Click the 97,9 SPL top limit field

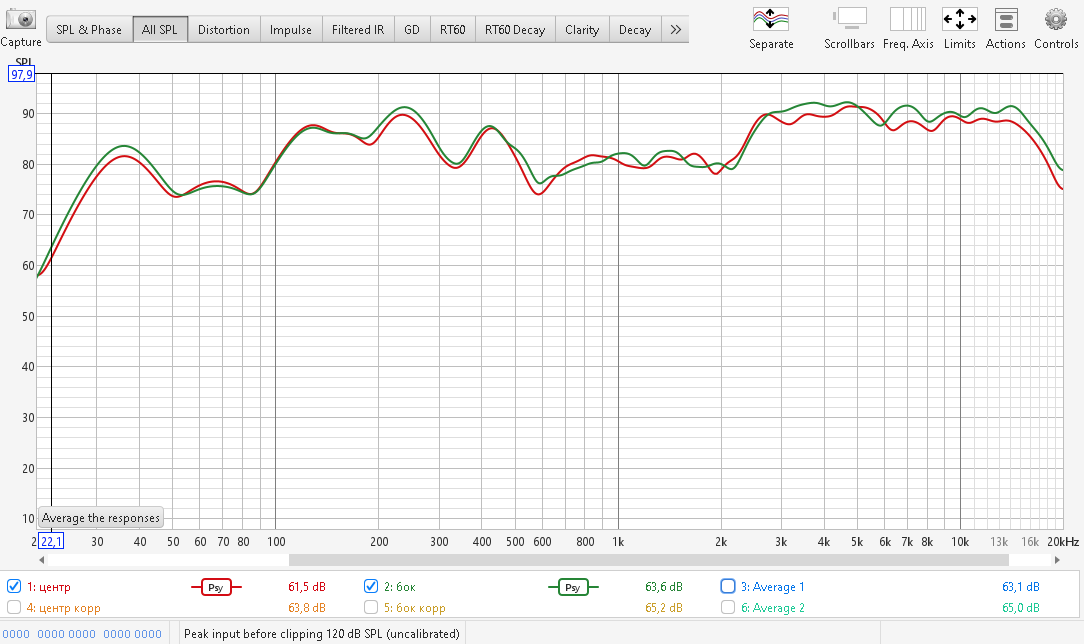click(21, 74)
